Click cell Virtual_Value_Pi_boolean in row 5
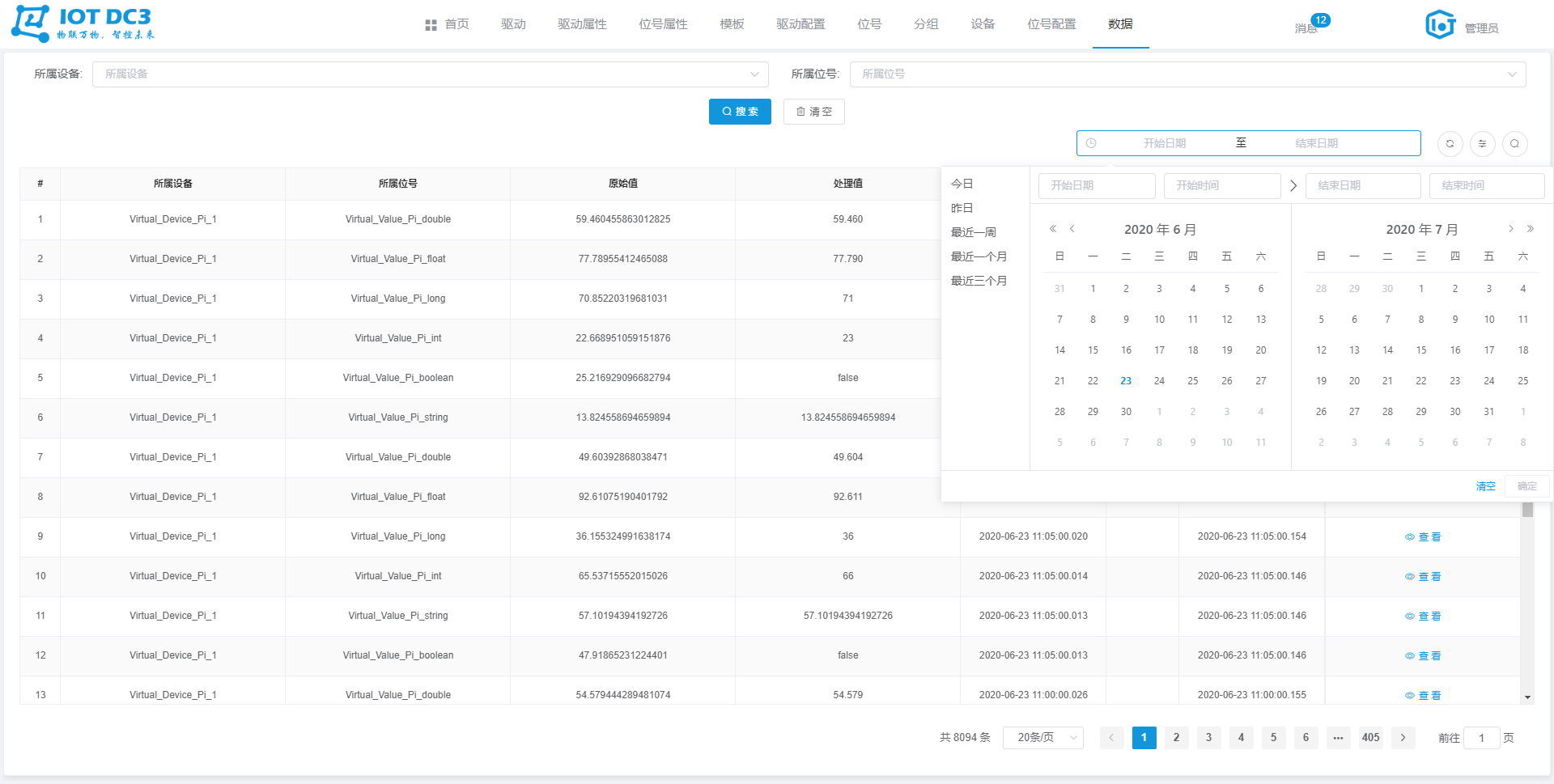 coord(397,378)
